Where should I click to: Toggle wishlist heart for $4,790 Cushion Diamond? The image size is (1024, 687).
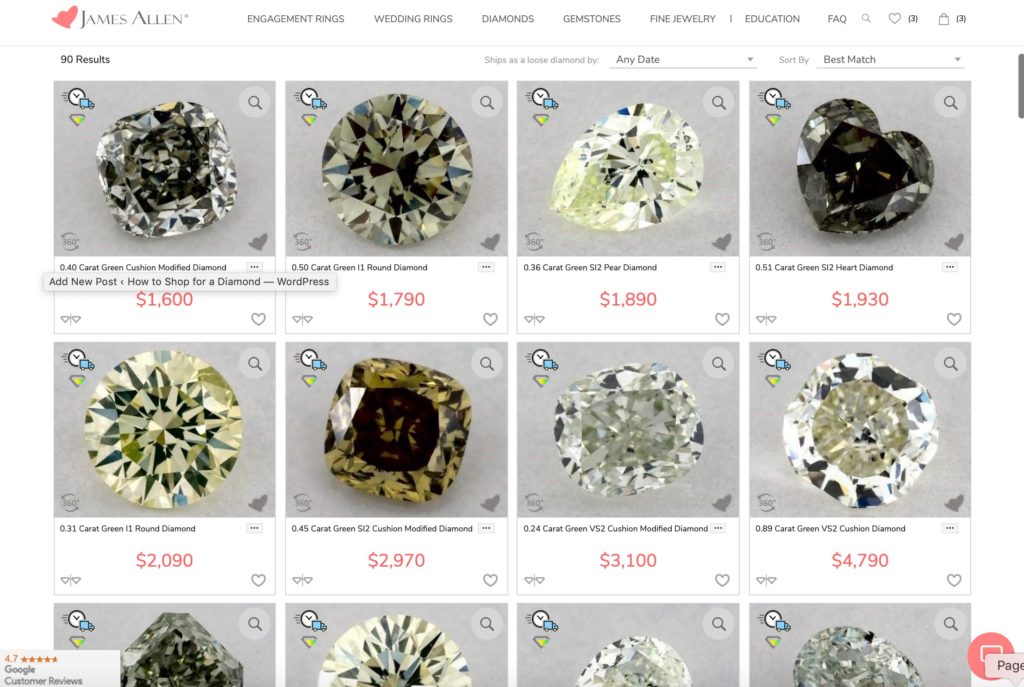point(954,580)
